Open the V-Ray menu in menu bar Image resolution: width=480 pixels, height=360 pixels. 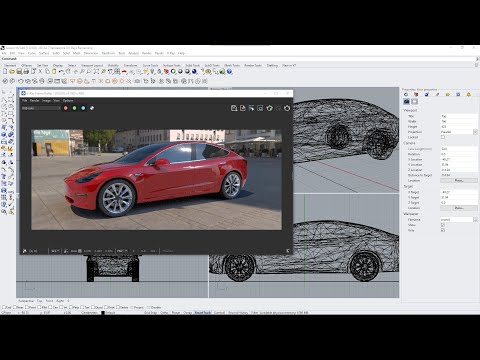[171, 53]
